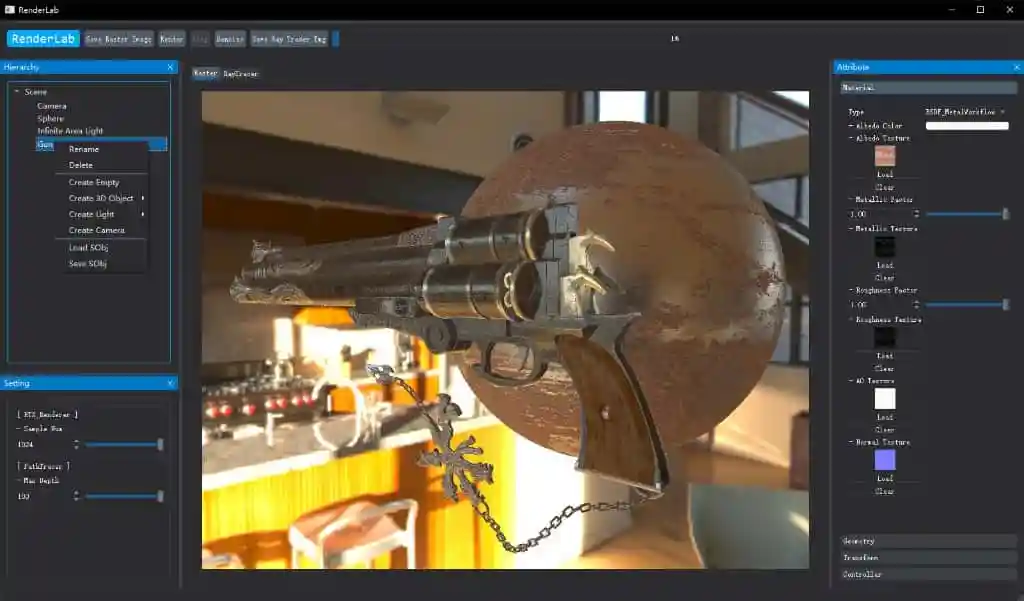This screenshot has height=601, width=1024.
Task: Select Camera in the hierarchy
Action: coord(52,106)
